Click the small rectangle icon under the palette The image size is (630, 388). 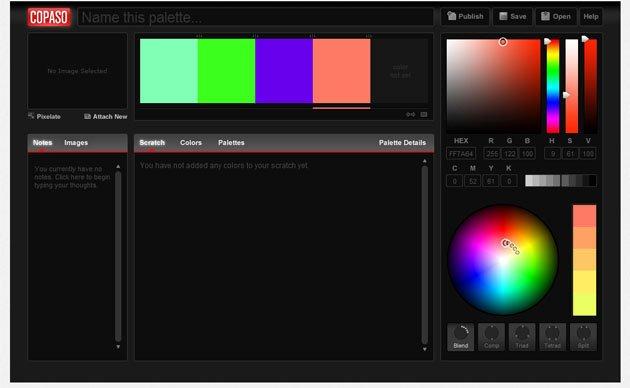424,114
